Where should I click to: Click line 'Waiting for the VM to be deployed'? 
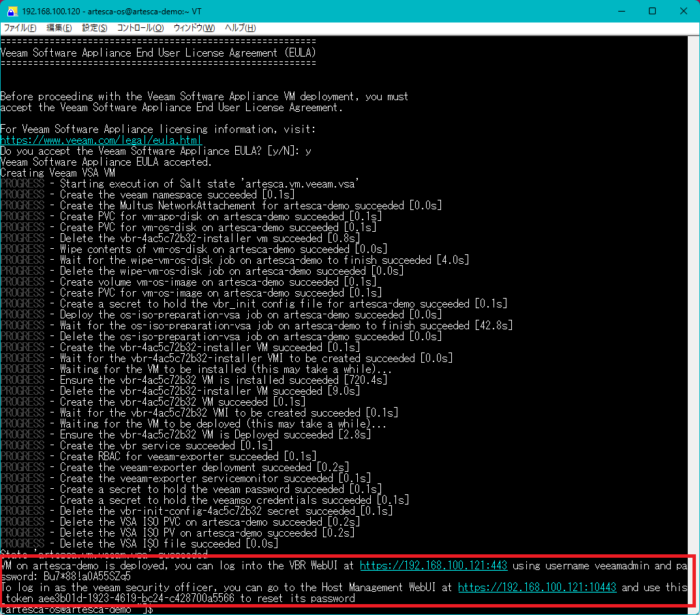pyautogui.click(x=193, y=424)
